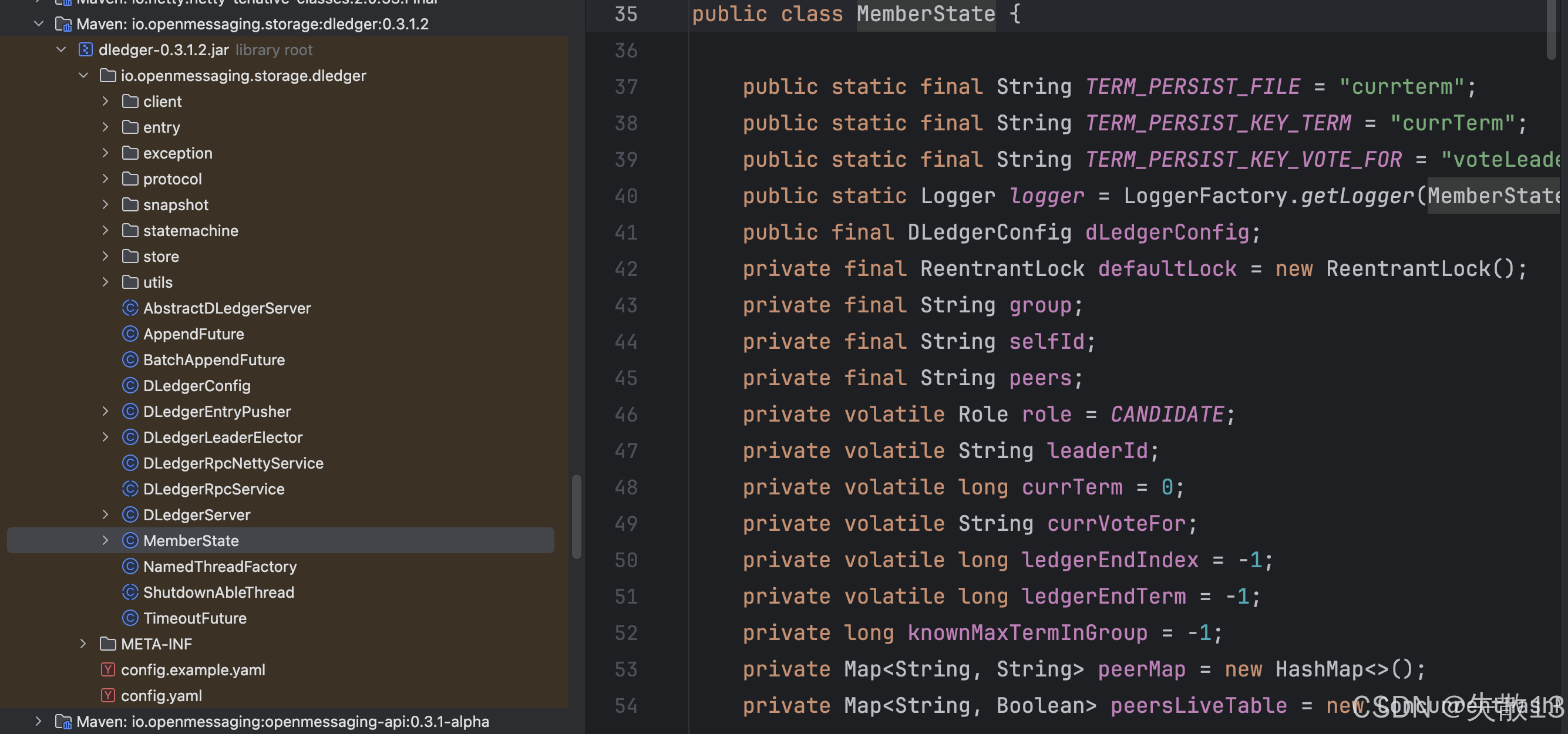Expand the DLedgerLeaderElector class node

point(105,437)
